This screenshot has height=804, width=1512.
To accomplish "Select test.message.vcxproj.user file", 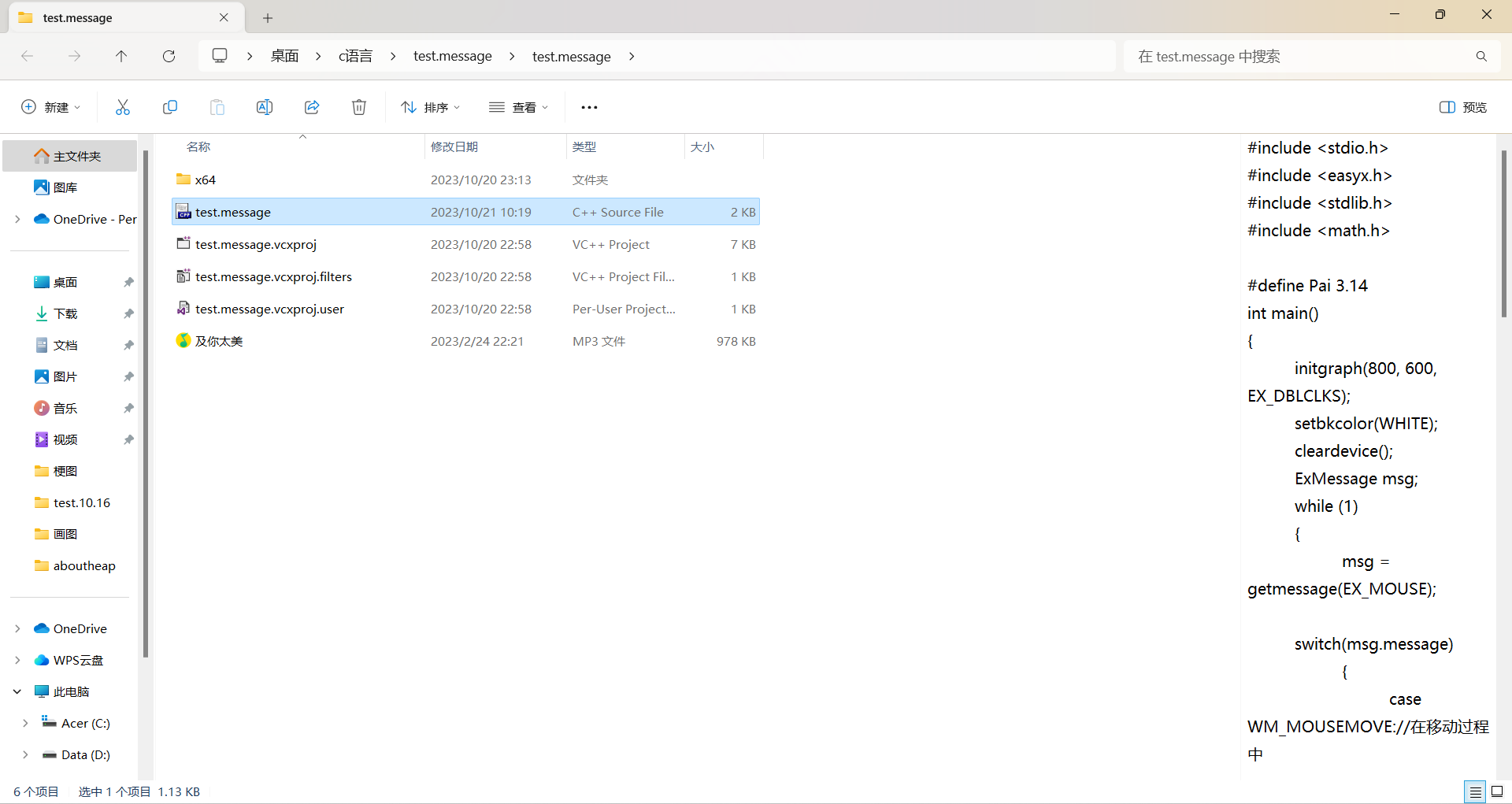I will [x=465, y=309].
